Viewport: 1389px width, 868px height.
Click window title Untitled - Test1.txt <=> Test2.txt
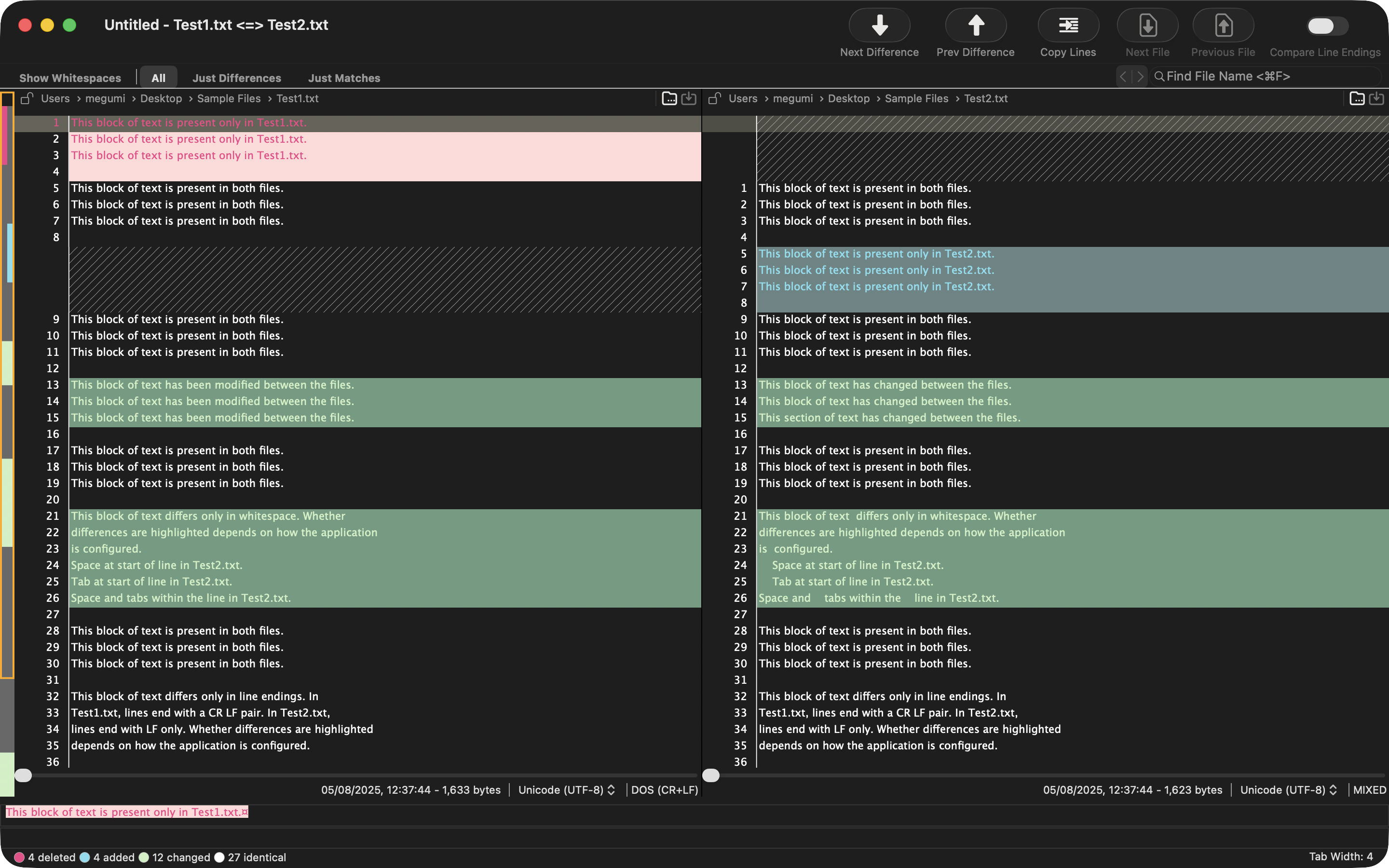click(x=217, y=25)
